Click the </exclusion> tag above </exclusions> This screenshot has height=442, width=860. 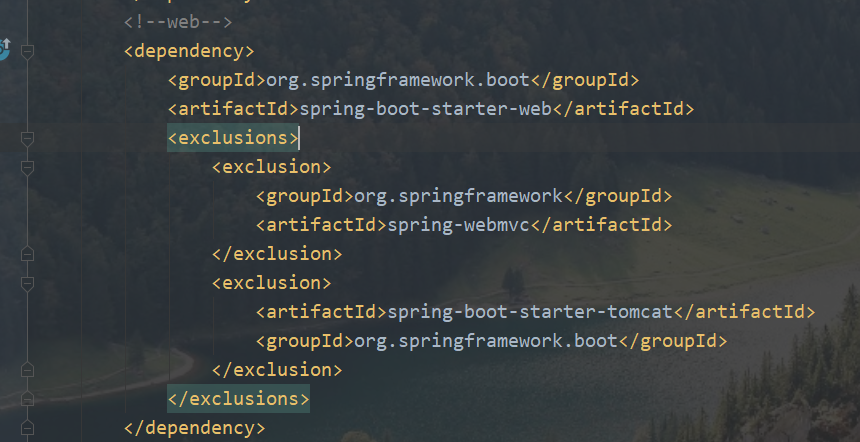pyautogui.click(x=277, y=370)
